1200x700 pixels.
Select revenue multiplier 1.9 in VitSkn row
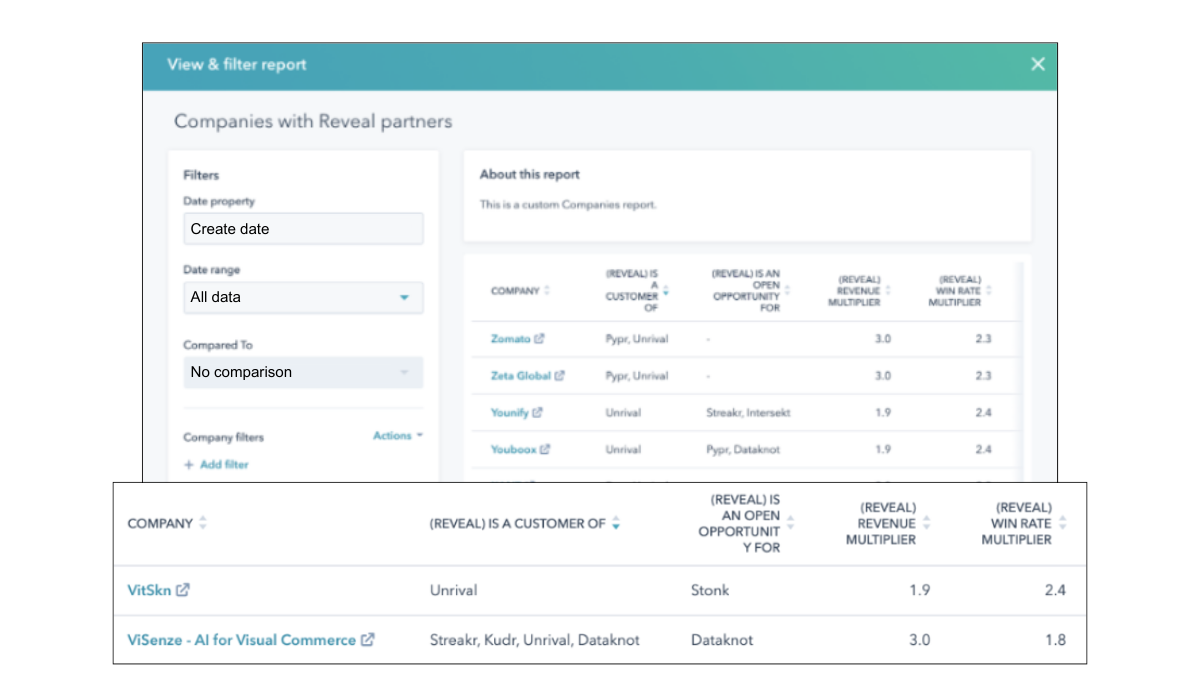[x=919, y=590]
